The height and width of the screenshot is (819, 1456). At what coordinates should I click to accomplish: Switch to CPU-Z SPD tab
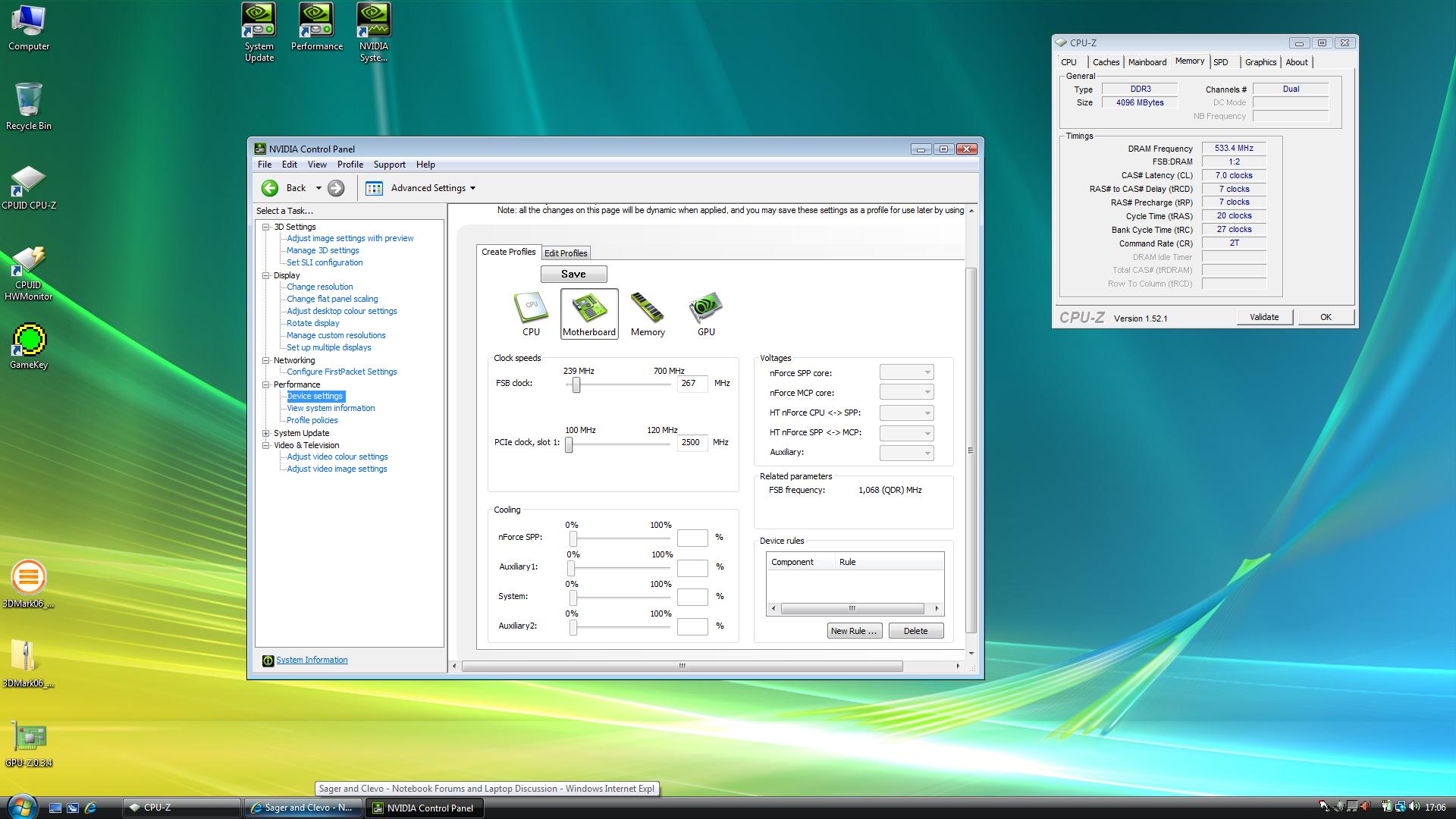click(1221, 62)
